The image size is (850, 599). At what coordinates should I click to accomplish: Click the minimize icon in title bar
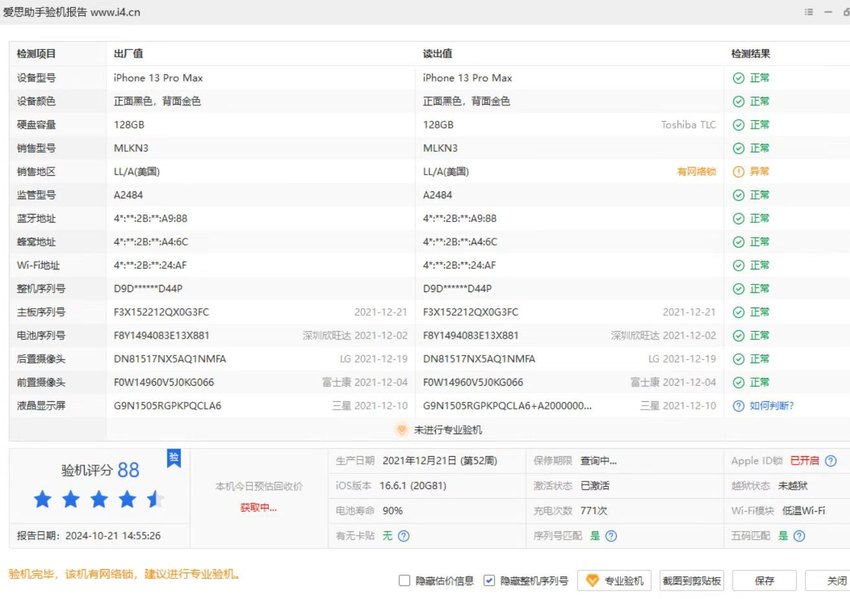(x=828, y=12)
